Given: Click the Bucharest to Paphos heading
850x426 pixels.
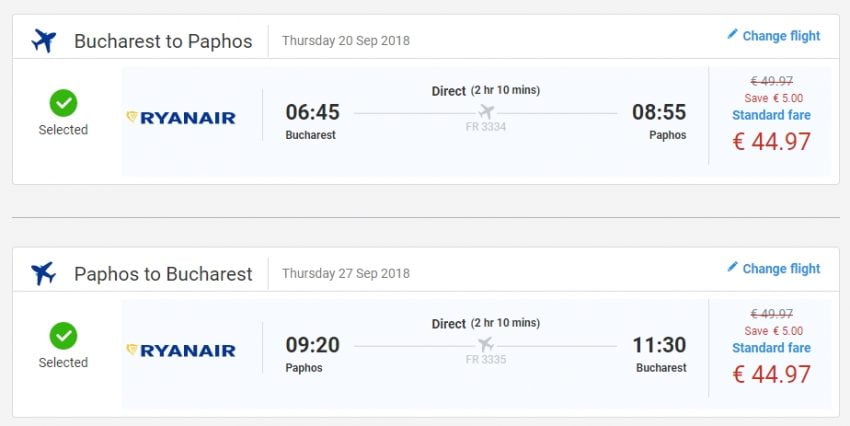Looking at the screenshot, I should 163,42.
